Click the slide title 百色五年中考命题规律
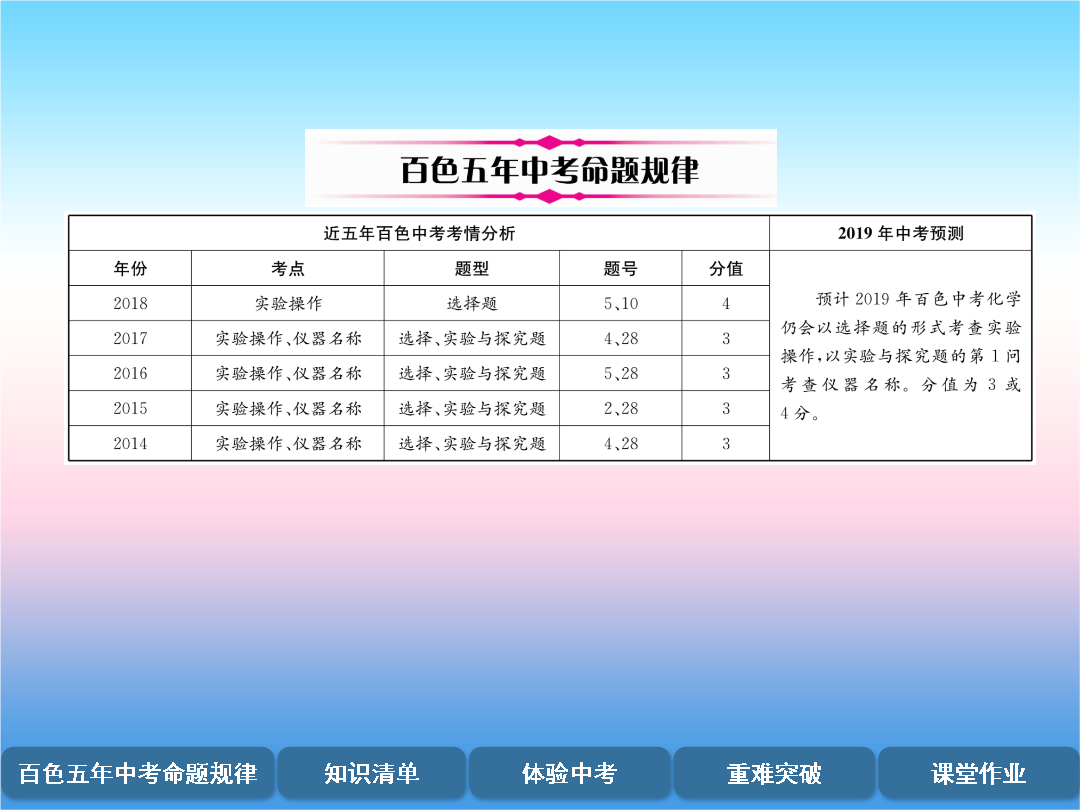The width and height of the screenshot is (1080, 810). [549, 170]
